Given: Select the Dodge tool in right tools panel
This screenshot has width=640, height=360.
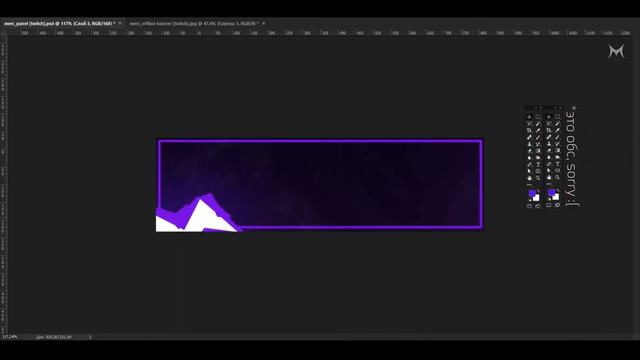Looking at the screenshot, I should click(x=558, y=157).
